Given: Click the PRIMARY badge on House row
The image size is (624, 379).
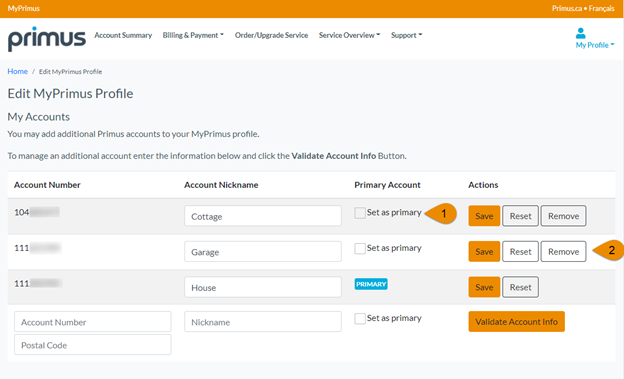Looking at the screenshot, I should tap(371, 284).
